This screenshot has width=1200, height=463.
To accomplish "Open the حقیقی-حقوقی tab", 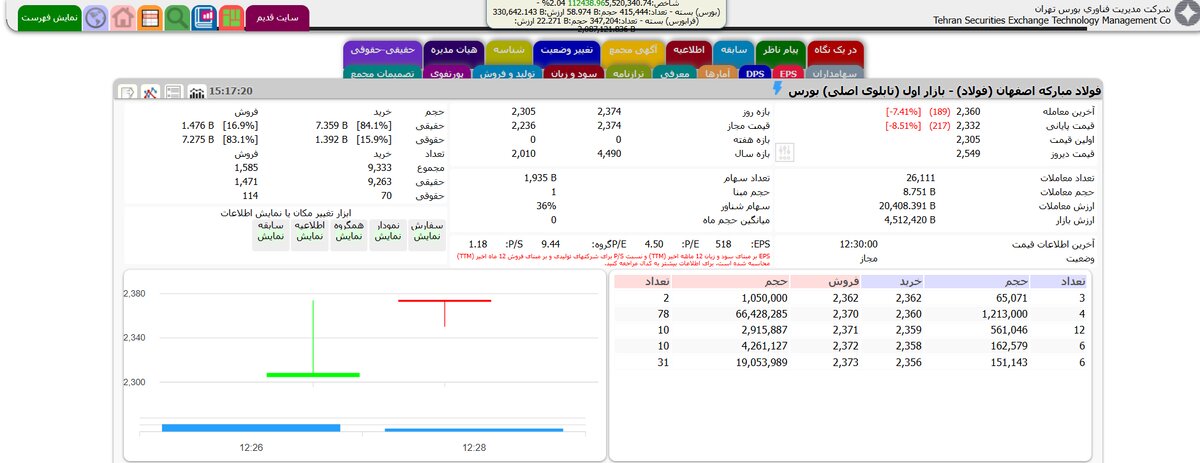I will (383, 51).
